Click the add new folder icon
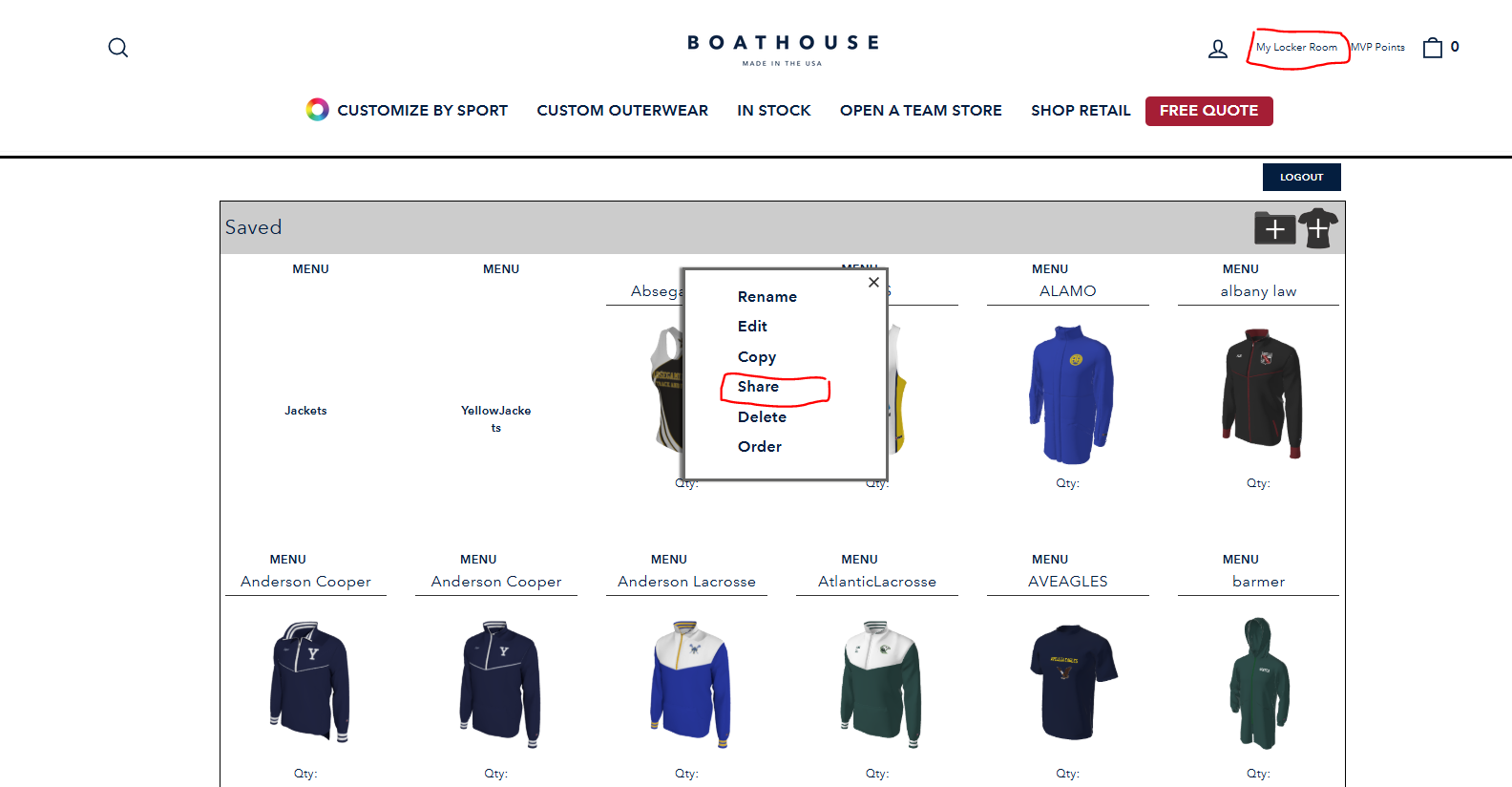The width and height of the screenshot is (1512, 787). (x=1274, y=228)
